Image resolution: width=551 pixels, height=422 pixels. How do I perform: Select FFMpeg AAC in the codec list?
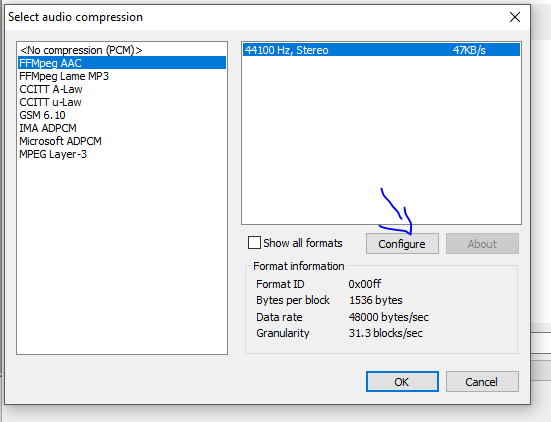122,63
